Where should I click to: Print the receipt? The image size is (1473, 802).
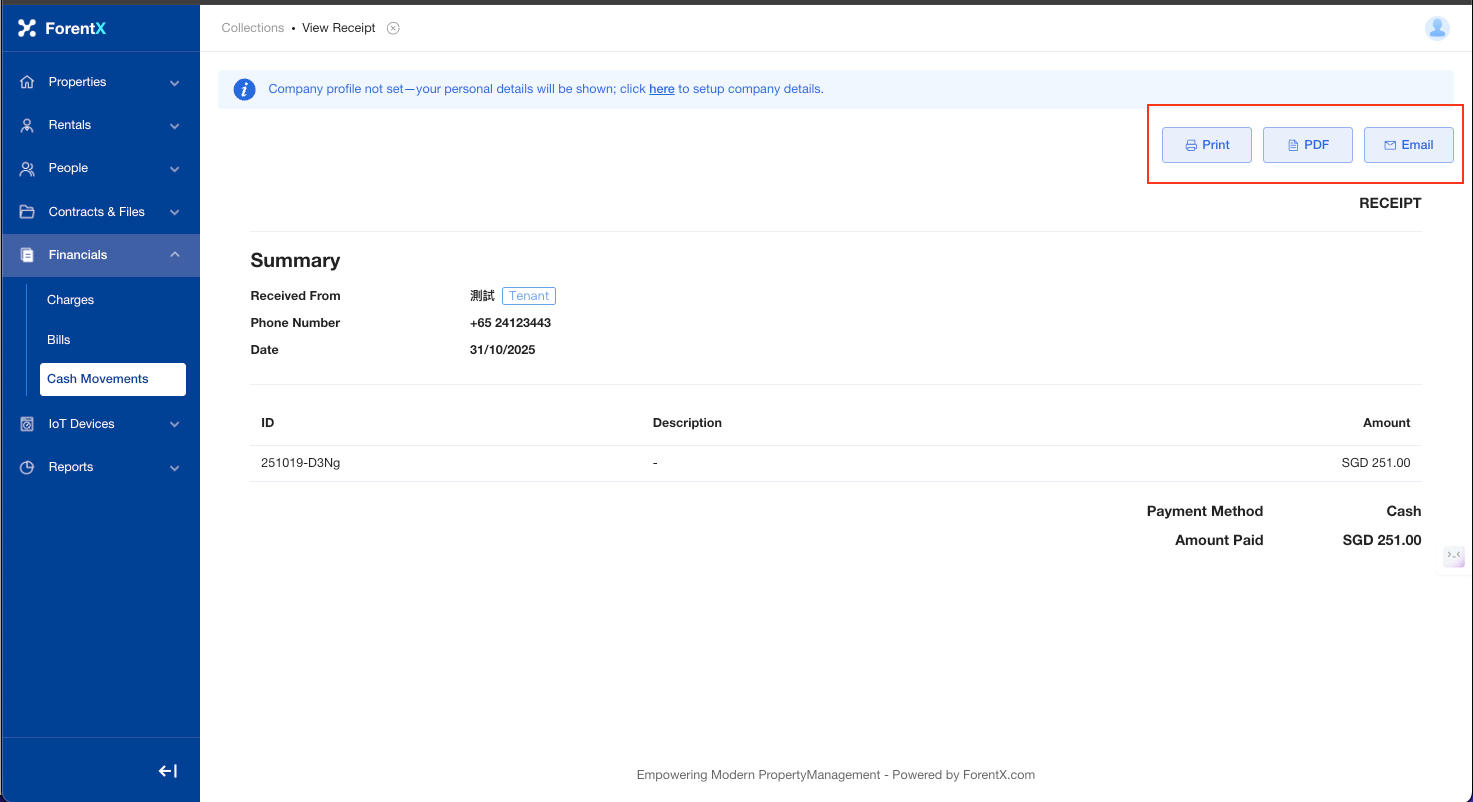click(1206, 145)
